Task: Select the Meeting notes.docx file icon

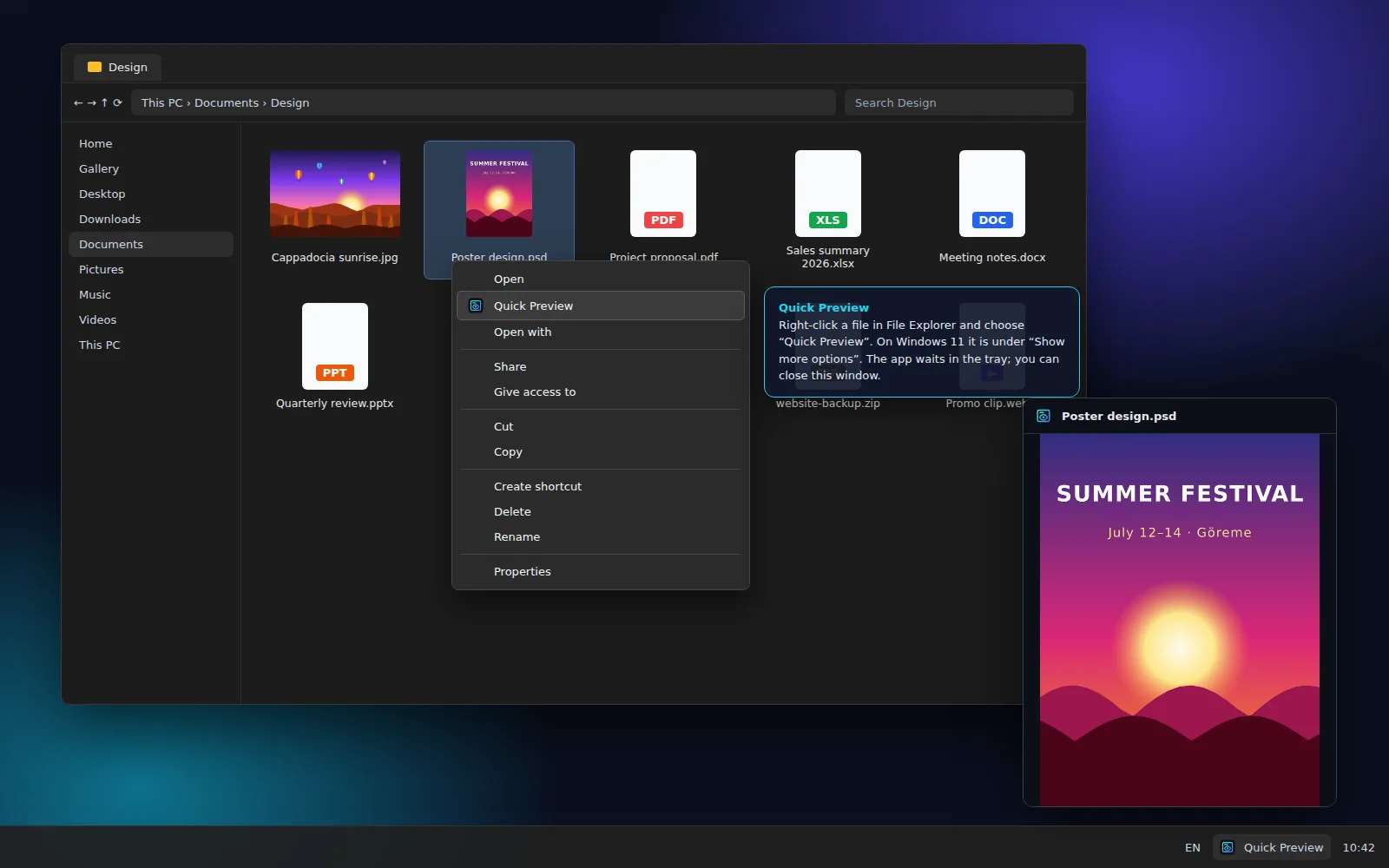Action: 992,194
